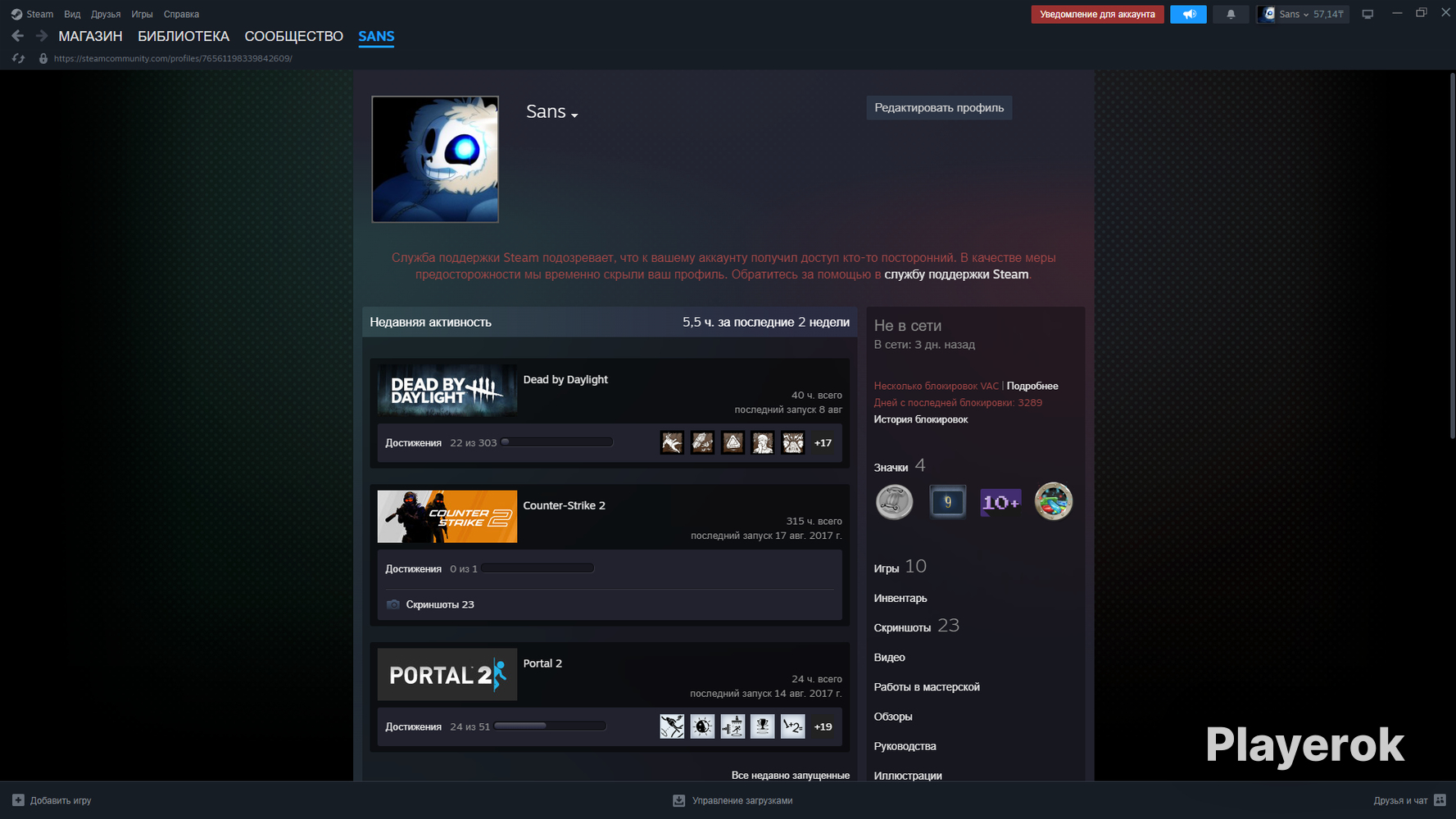The width and height of the screenshot is (1456, 819).
Task: Open История блокировок link
Action: tap(921, 419)
